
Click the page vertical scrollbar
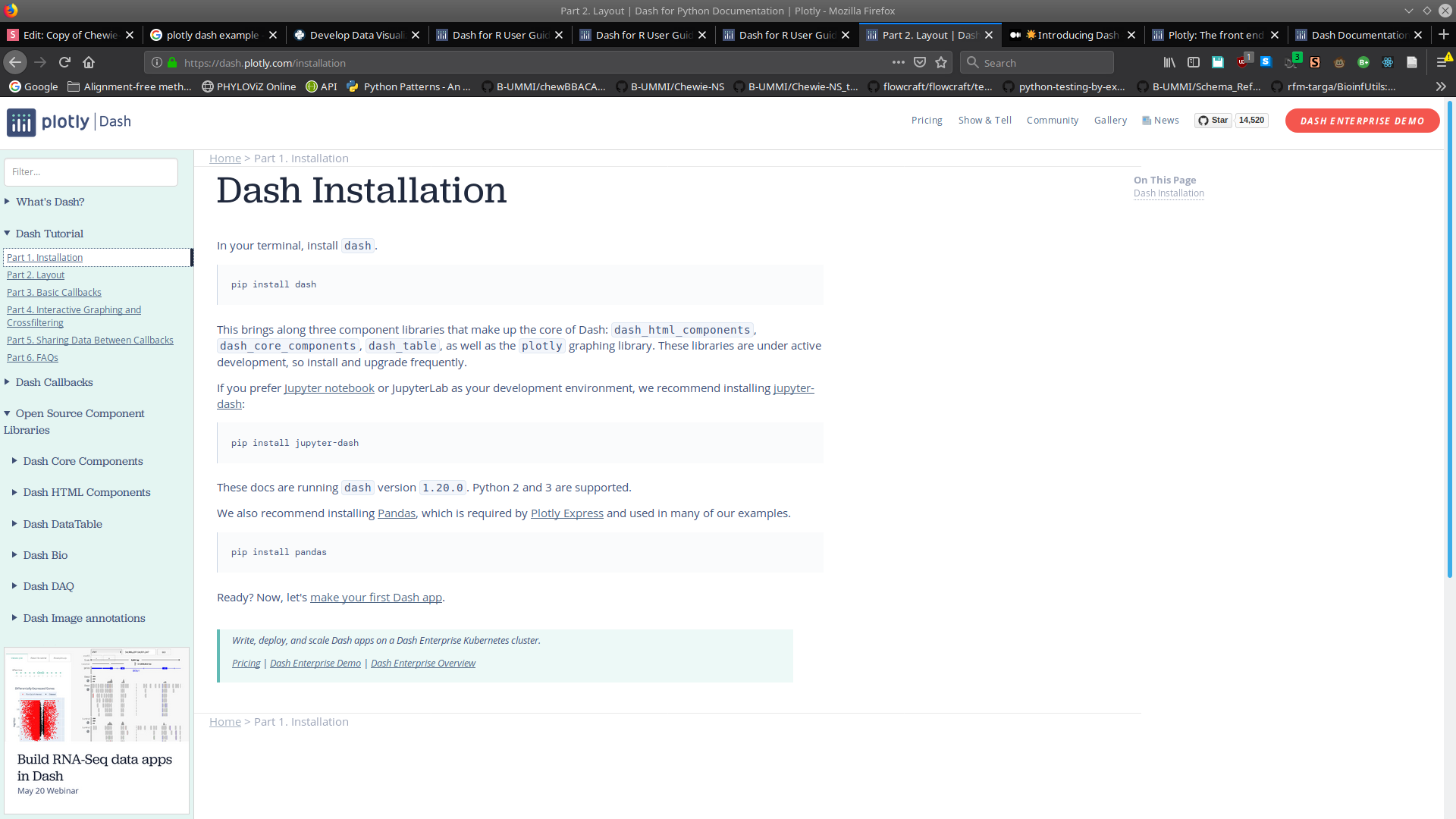point(1449,341)
